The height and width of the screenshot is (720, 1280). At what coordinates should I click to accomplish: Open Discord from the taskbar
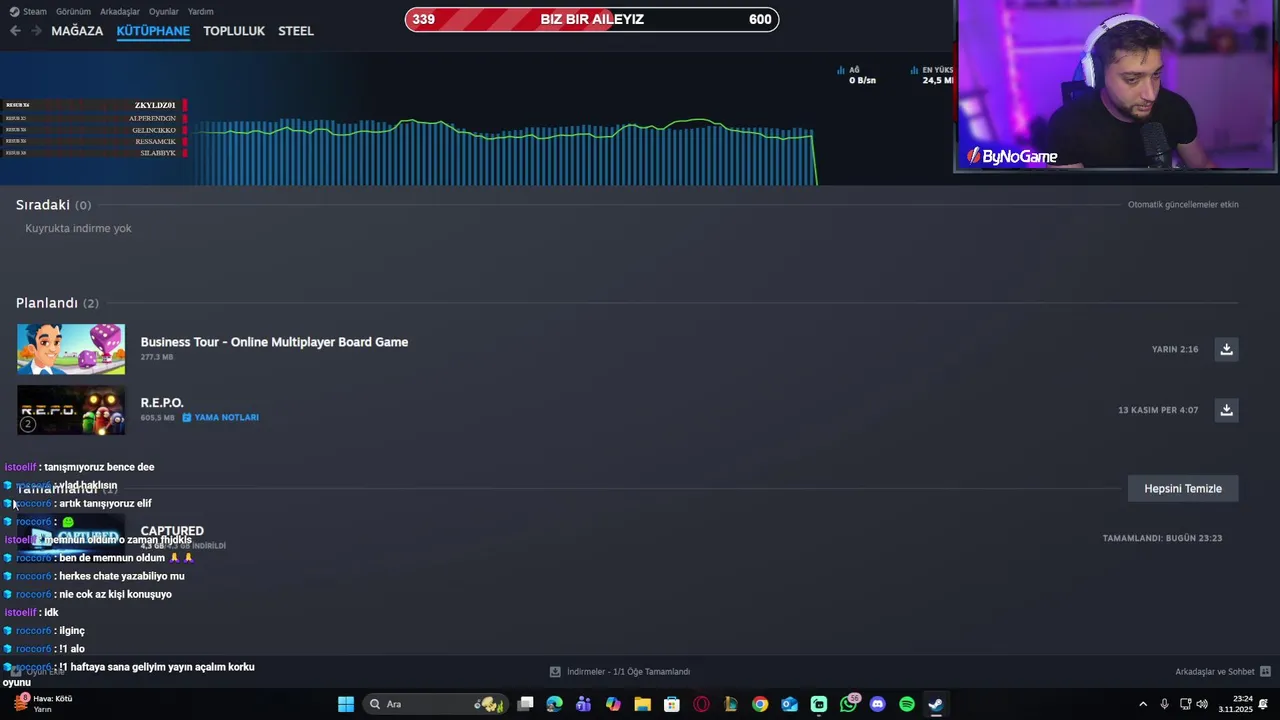click(x=878, y=704)
